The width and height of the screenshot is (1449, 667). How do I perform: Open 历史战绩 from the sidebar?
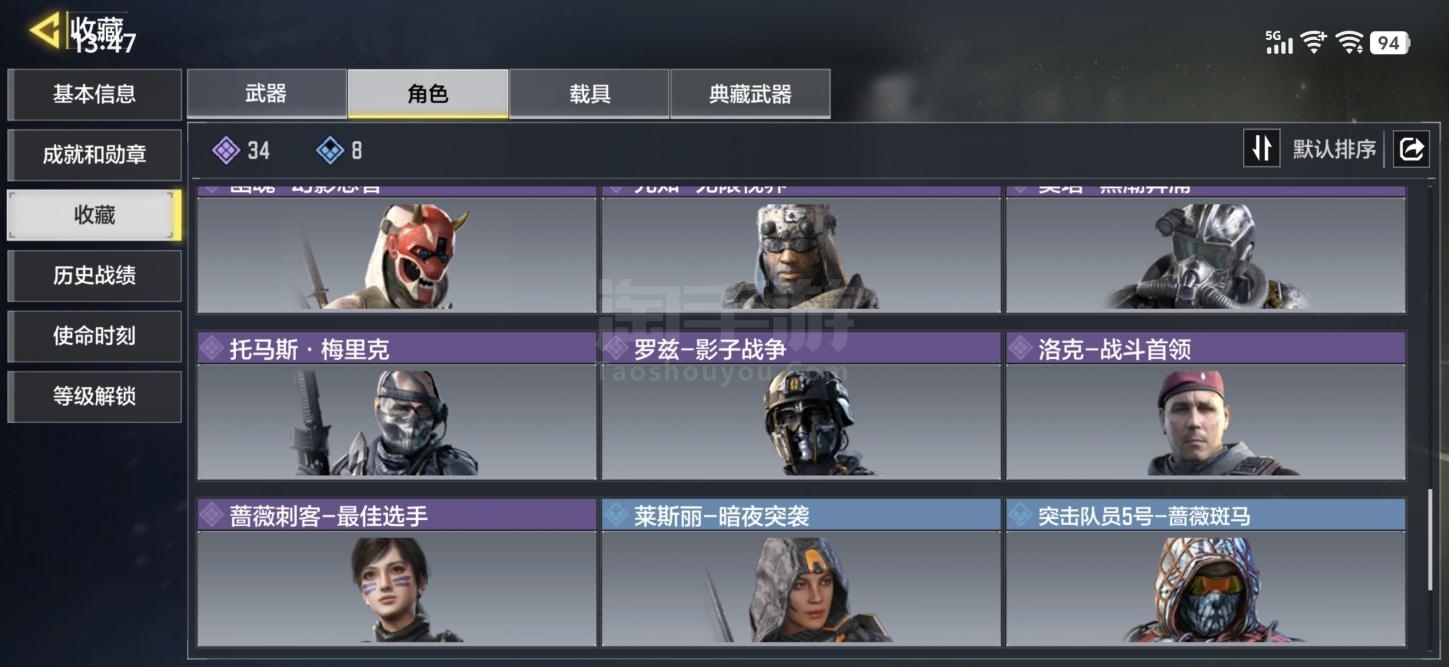(x=94, y=276)
